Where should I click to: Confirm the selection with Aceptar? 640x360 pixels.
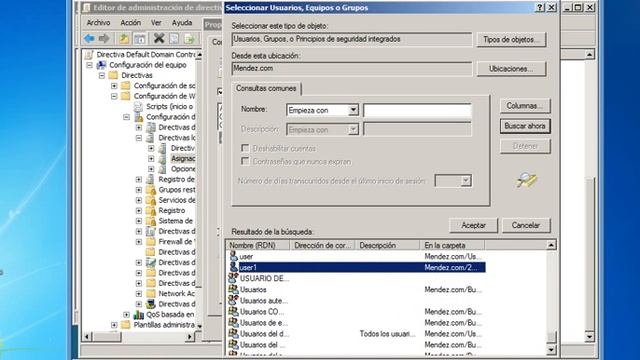(x=473, y=225)
